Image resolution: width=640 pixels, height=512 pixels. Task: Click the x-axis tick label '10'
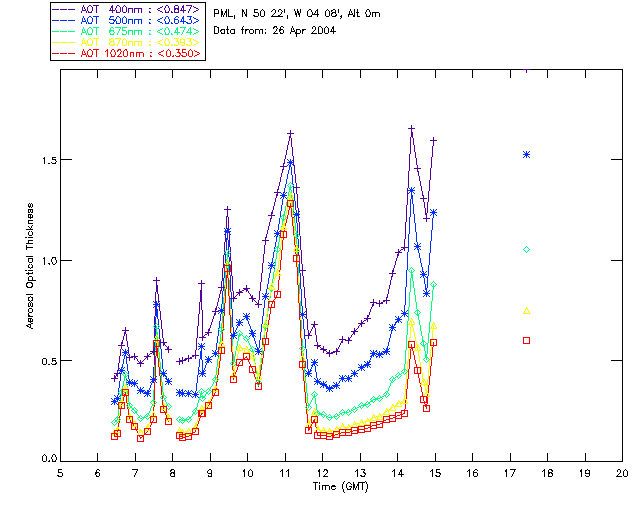pyautogui.click(x=247, y=473)
